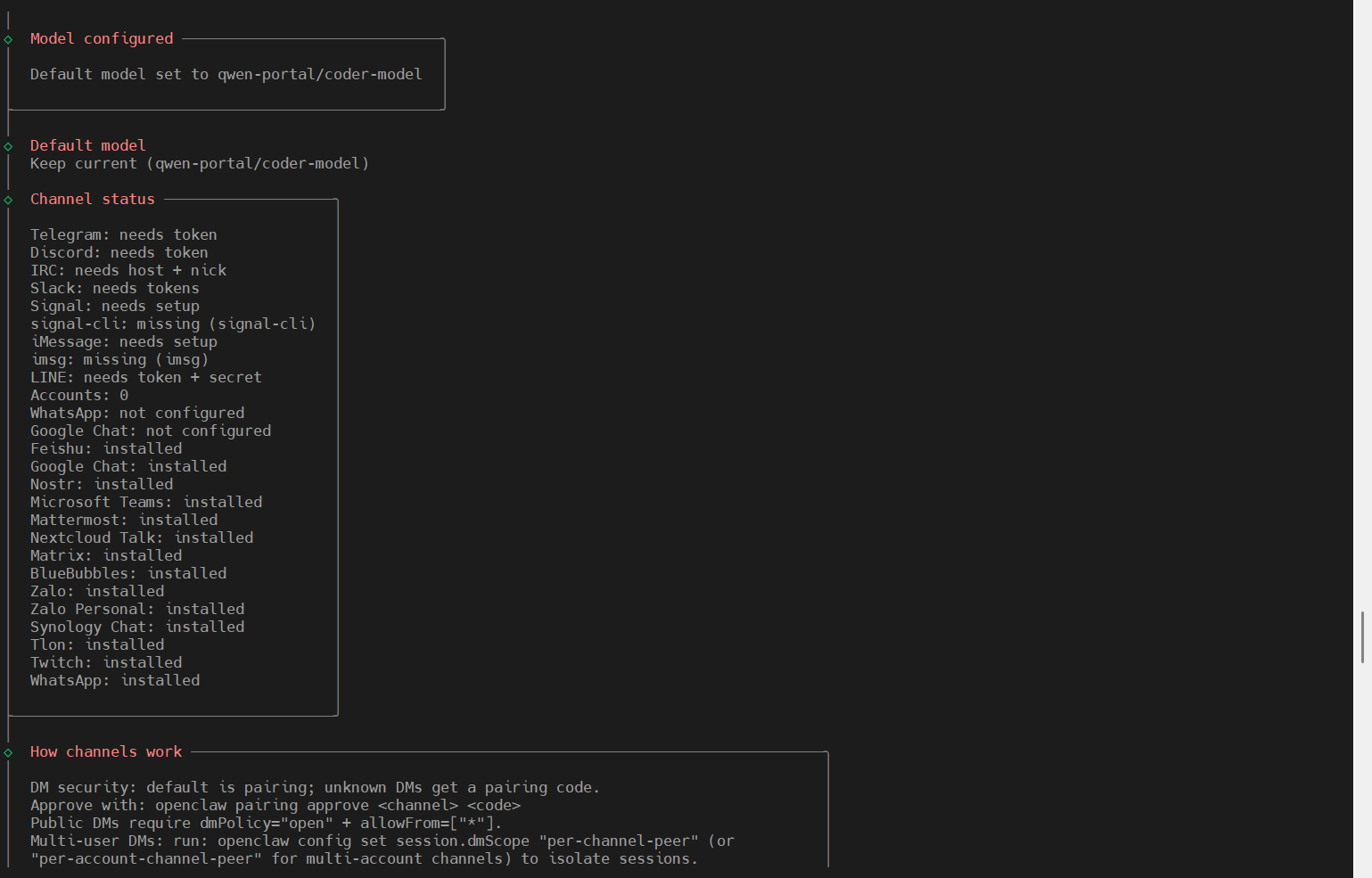The width and height of the screenshot is (1372, 878).
Task: Click 'Multi-user DMs: run: openclaw config' line
Action: click(x=382, y=841)
